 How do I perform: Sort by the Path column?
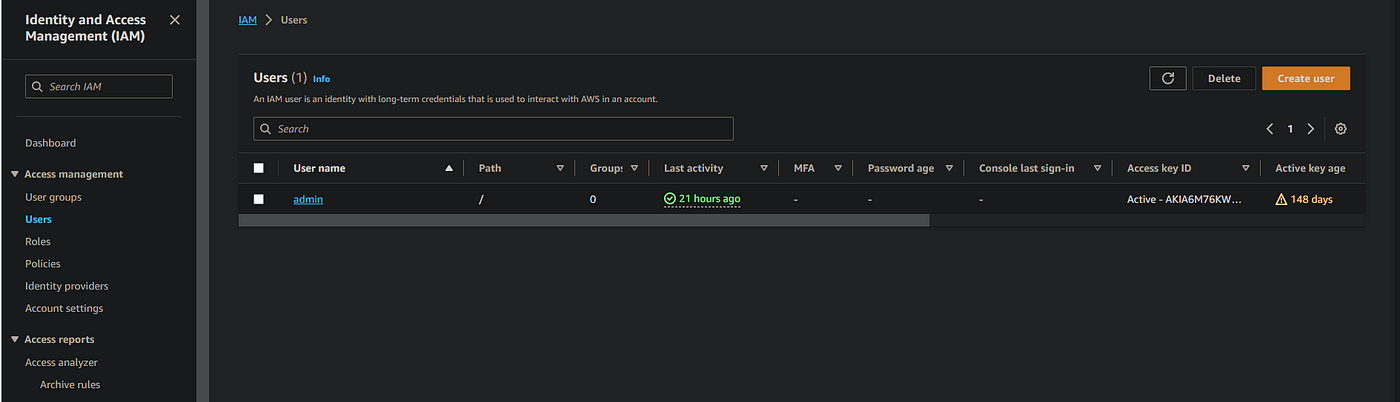tap(560, 168)
